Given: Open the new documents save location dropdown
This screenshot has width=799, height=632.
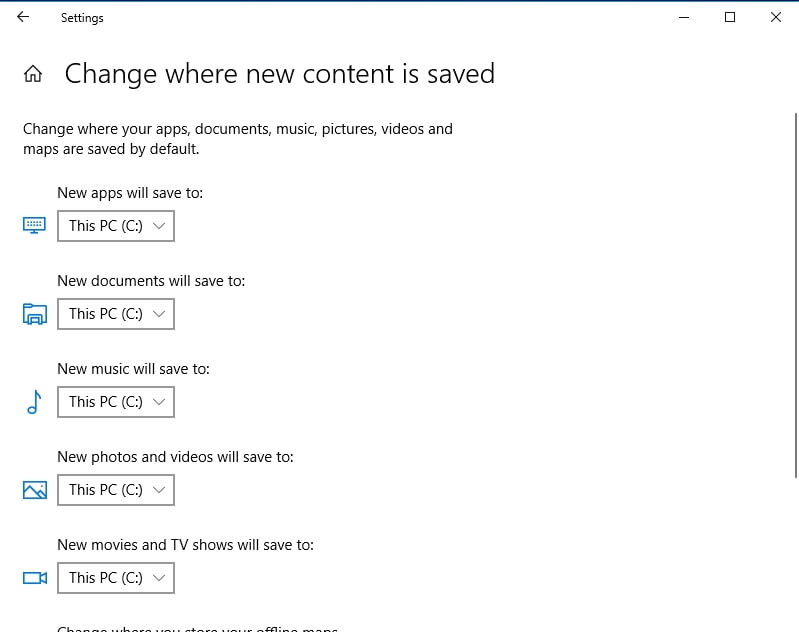Looking at the screenshot, I should (116, 314).
